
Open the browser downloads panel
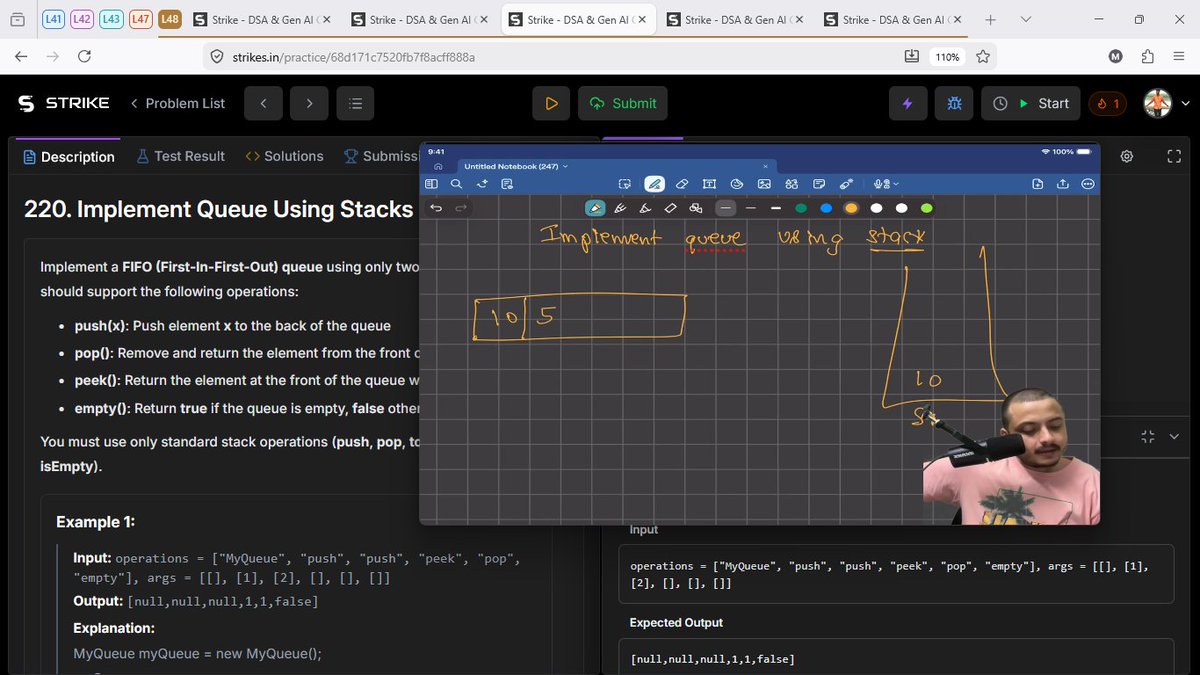(911, 57)
